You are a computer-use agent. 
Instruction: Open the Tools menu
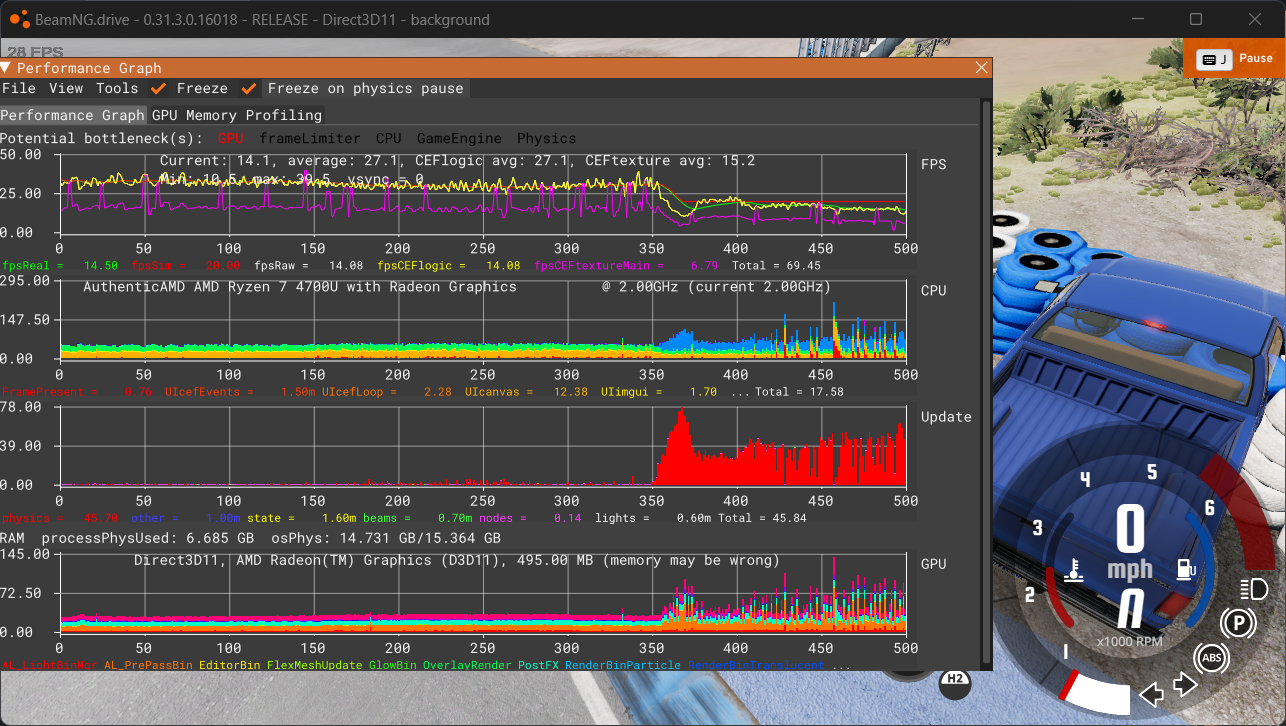[117, 88]
